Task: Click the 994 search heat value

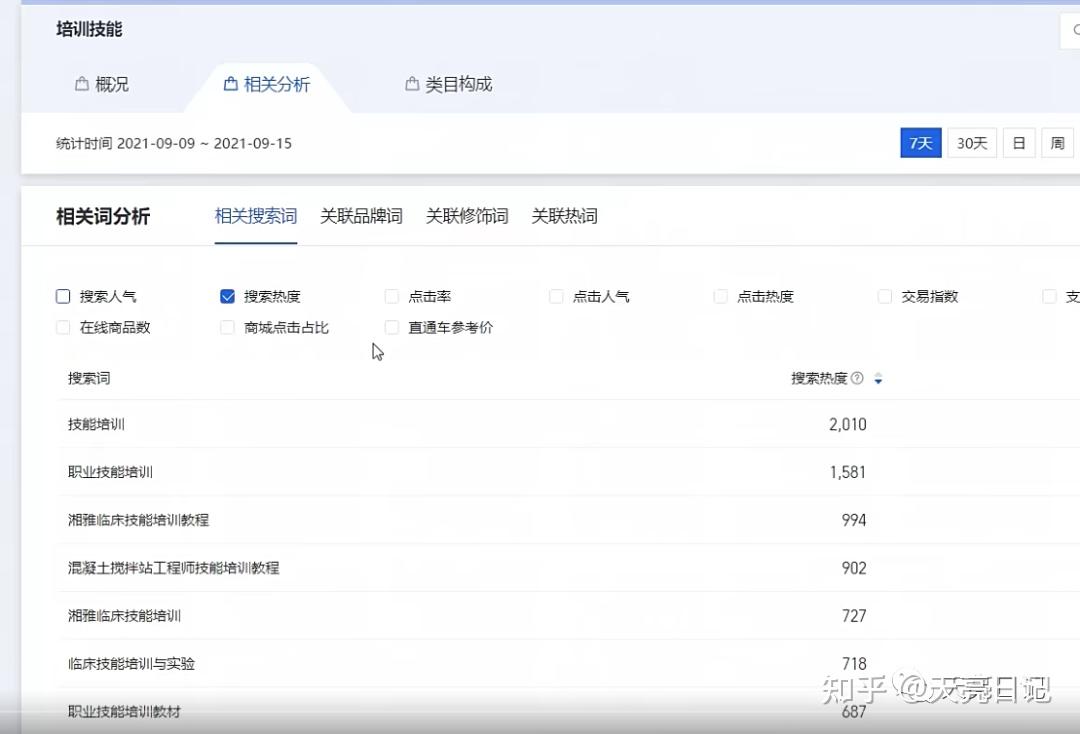Action: click(x=853, y=520)
